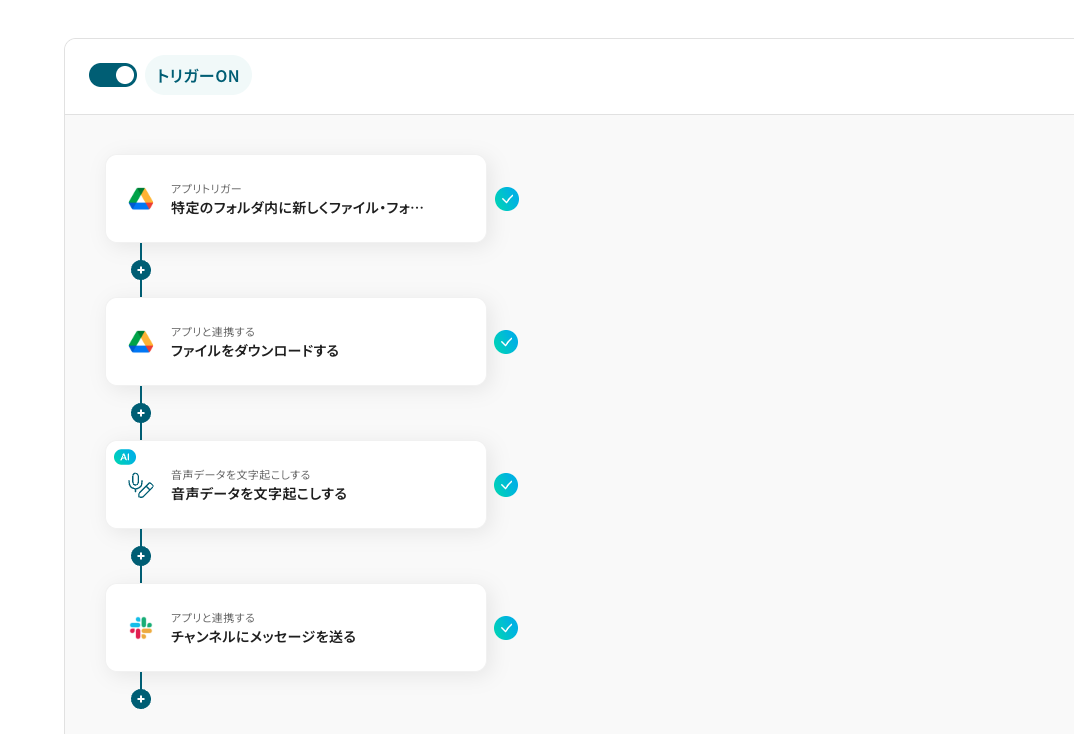Open the 音声データを文字起こしする step card
The width and height of the screenshot is (1074, 734).
(x=296, y=485)
